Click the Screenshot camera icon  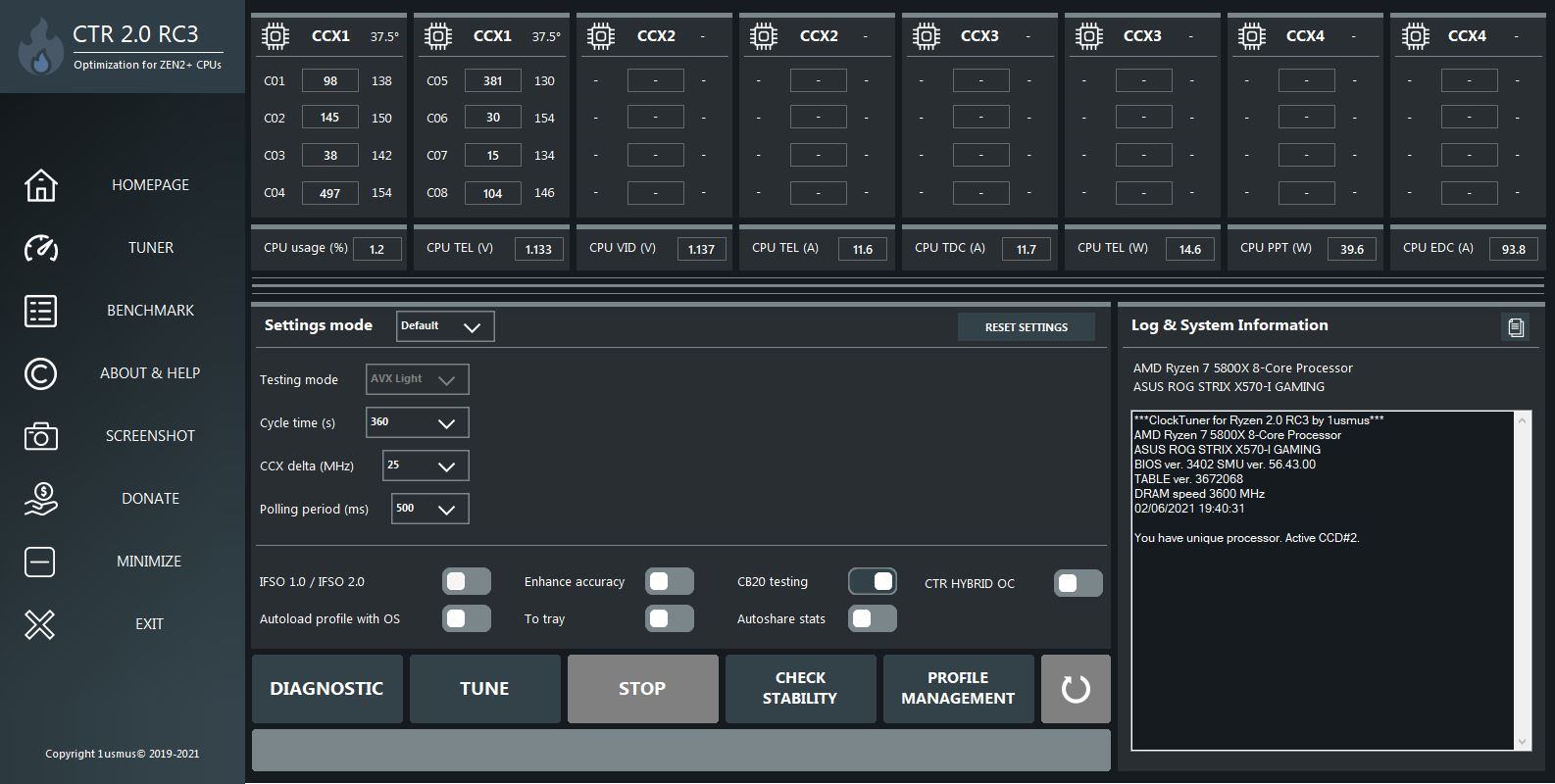[x=40, y=436]
